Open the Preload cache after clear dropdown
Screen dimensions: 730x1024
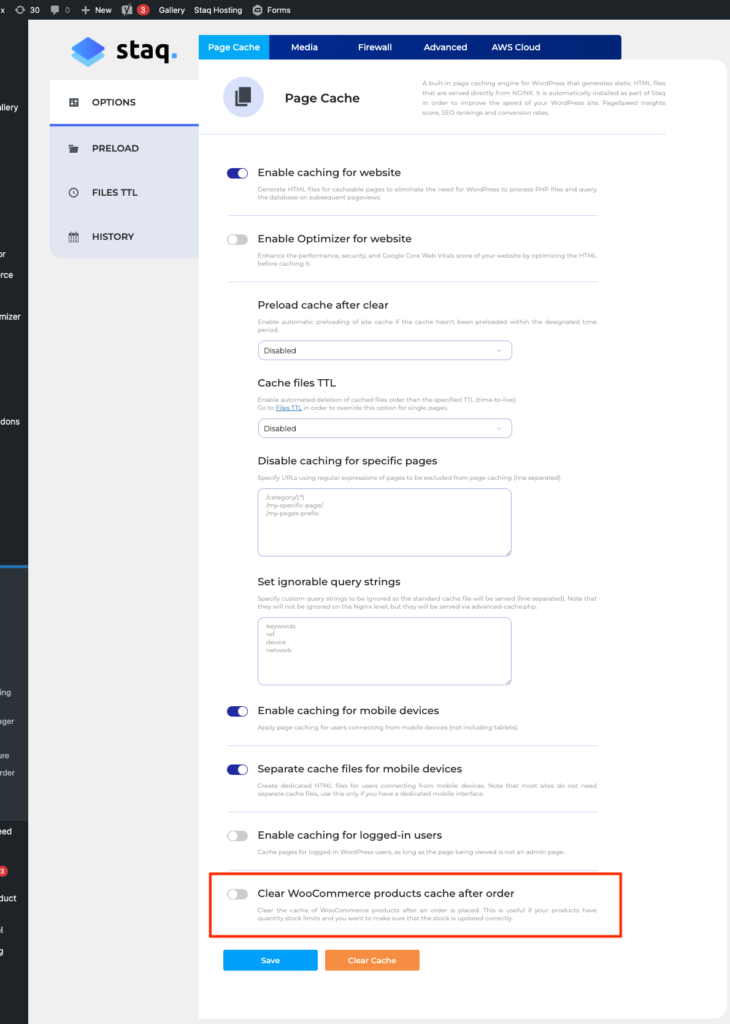384,350
